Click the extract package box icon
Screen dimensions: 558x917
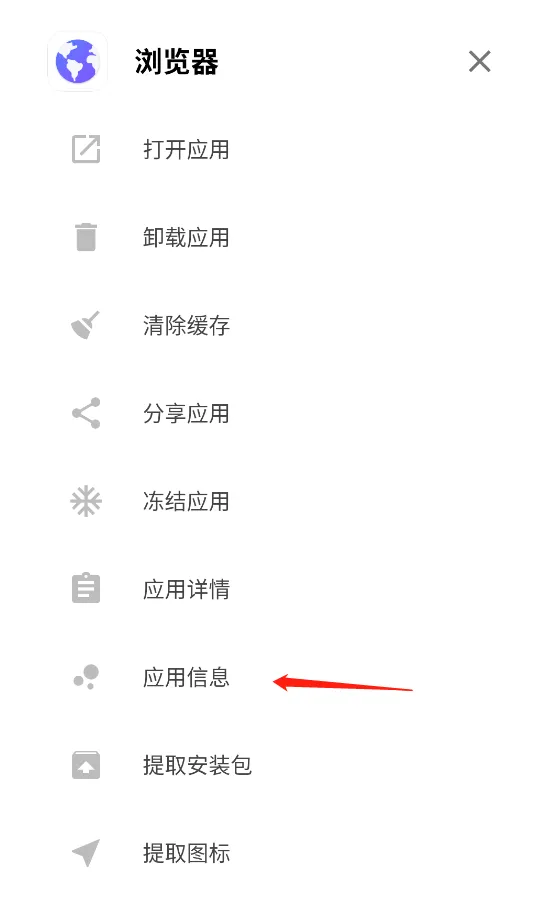point(86,765)
